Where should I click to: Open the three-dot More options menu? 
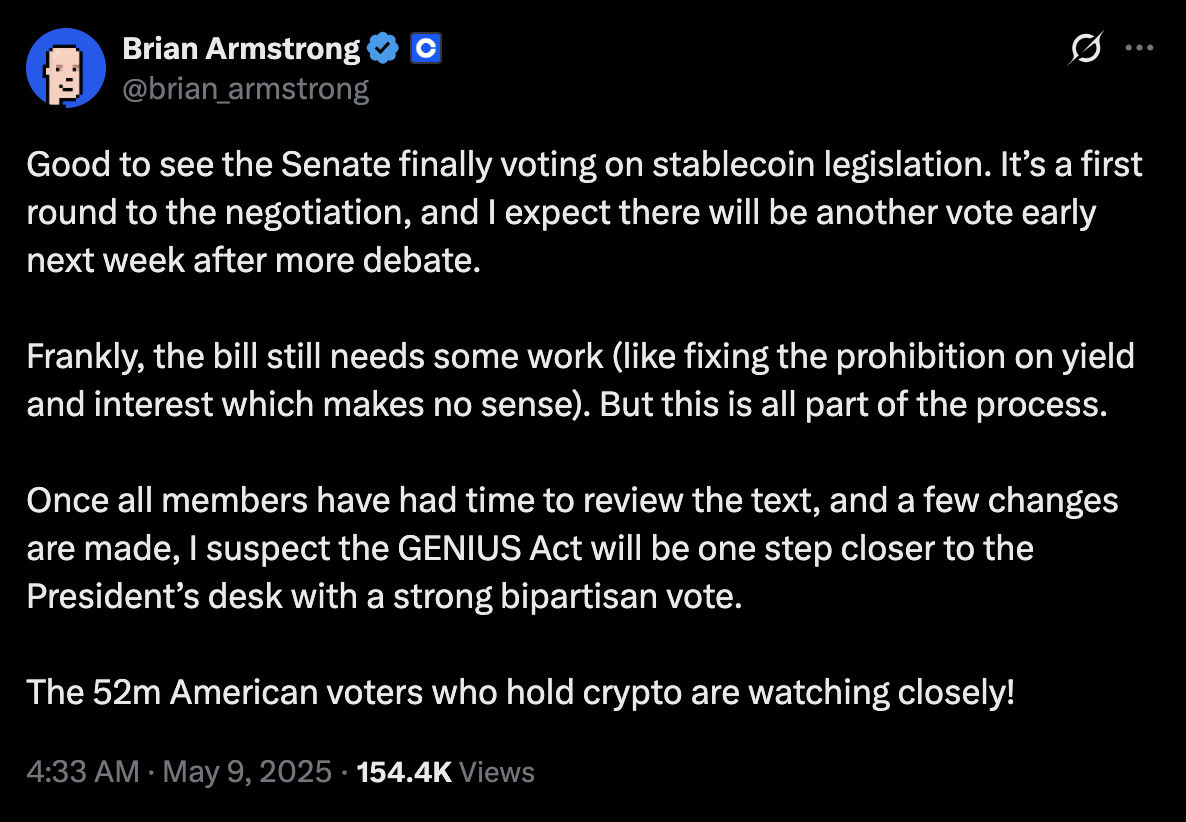1139,48
